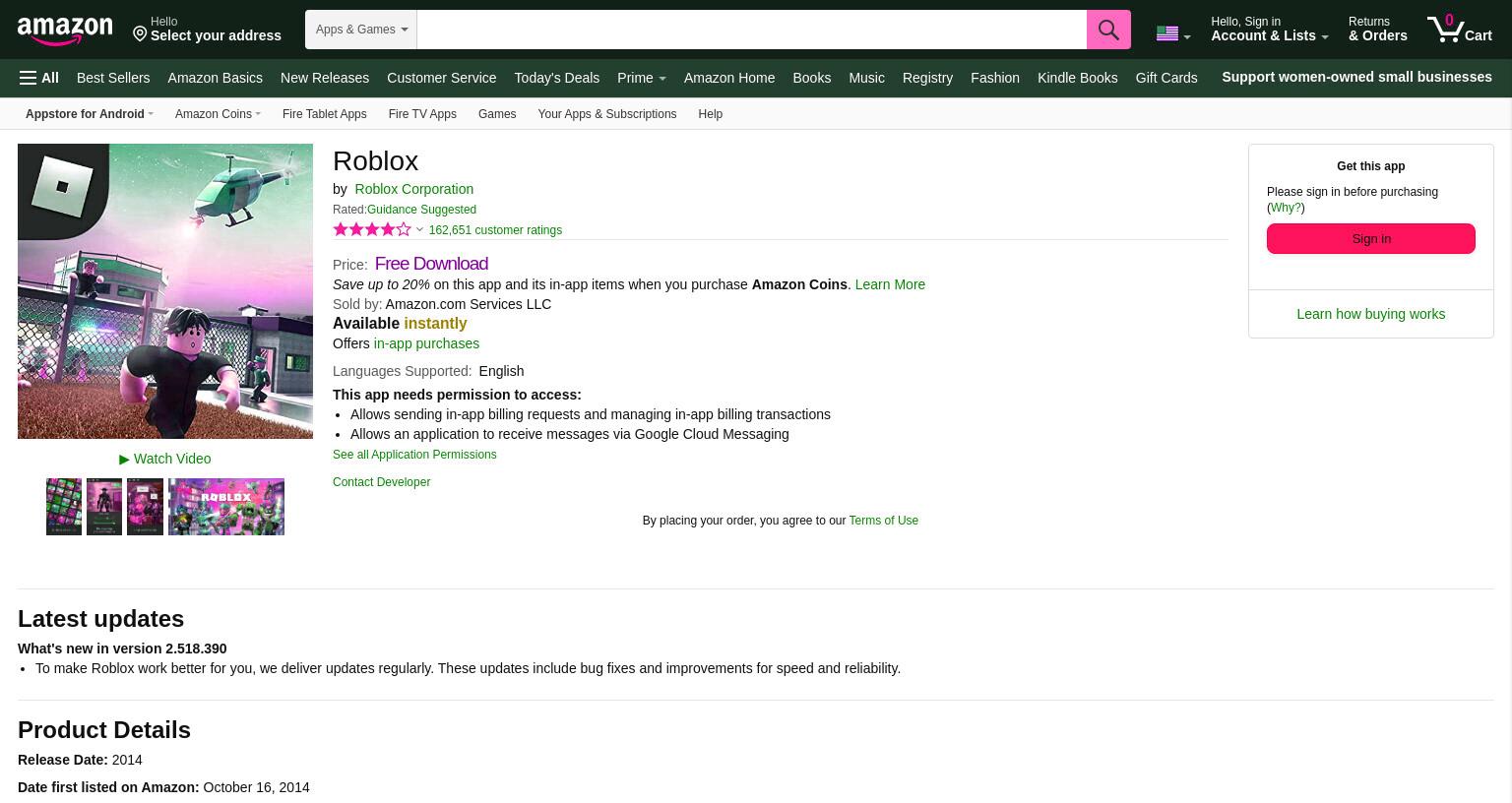The height and width of the screenshot is (803, 1512).
Task: Open Returns & Orders
Action: tap(1377, 29)
